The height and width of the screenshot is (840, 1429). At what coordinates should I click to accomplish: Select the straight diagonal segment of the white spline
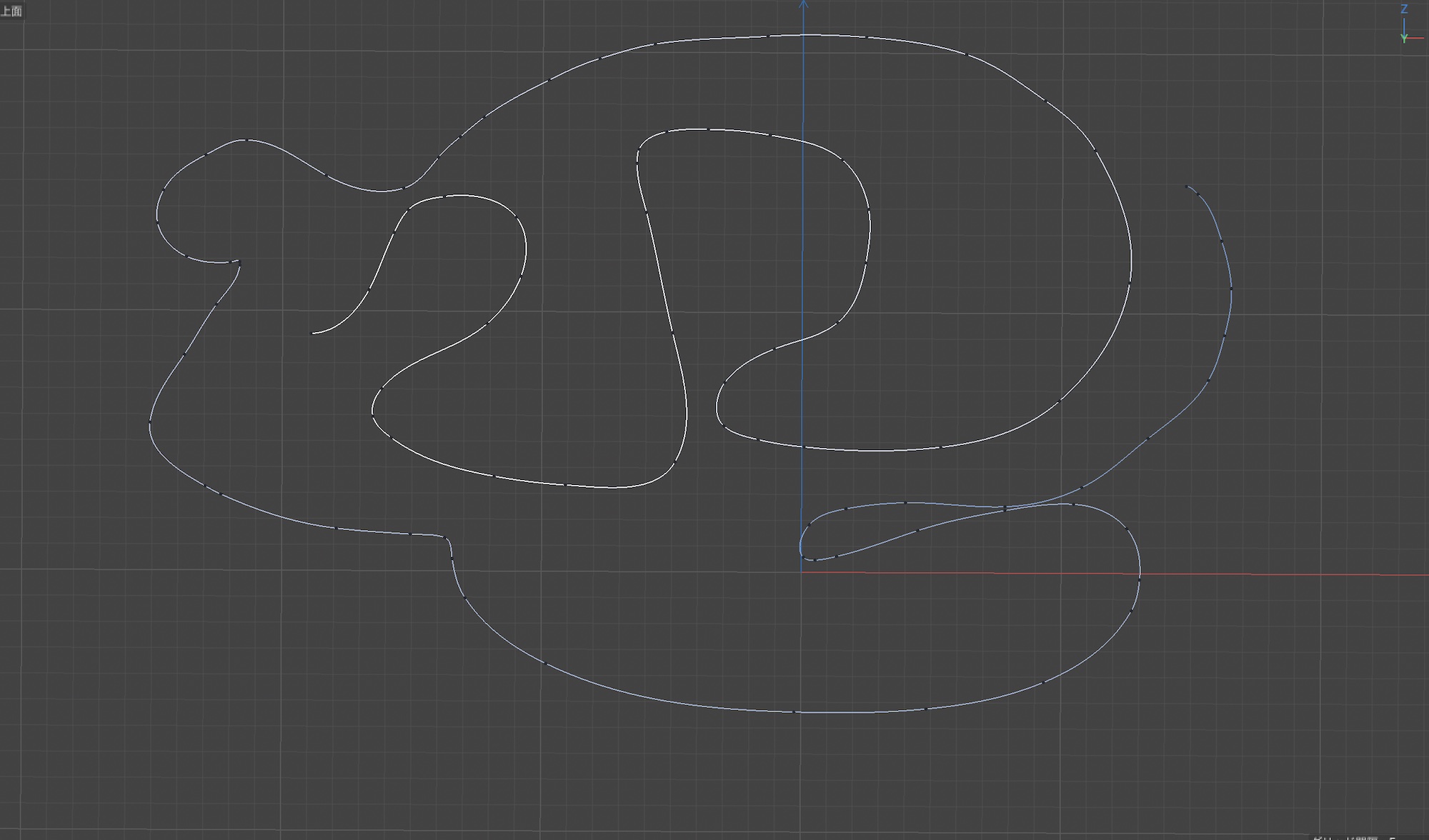[x=660, y=271]
